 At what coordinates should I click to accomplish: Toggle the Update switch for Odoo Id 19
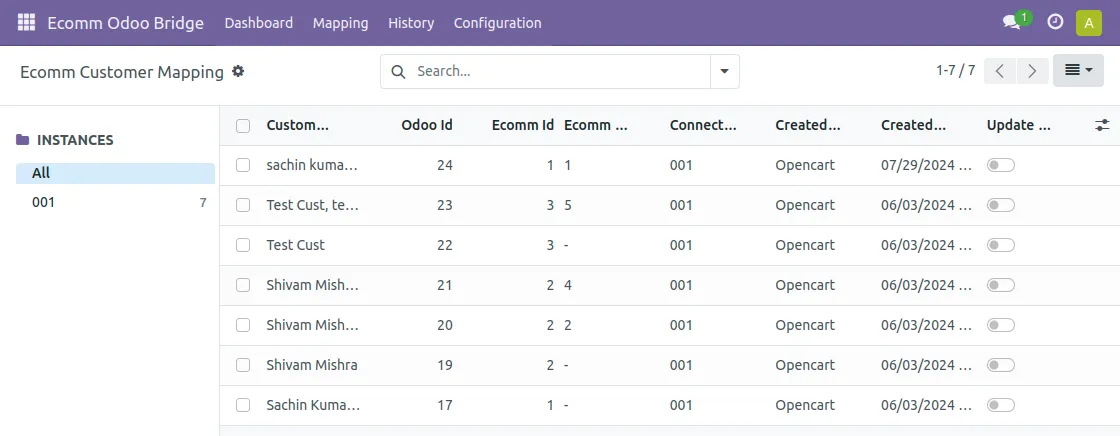point(1000,365)
